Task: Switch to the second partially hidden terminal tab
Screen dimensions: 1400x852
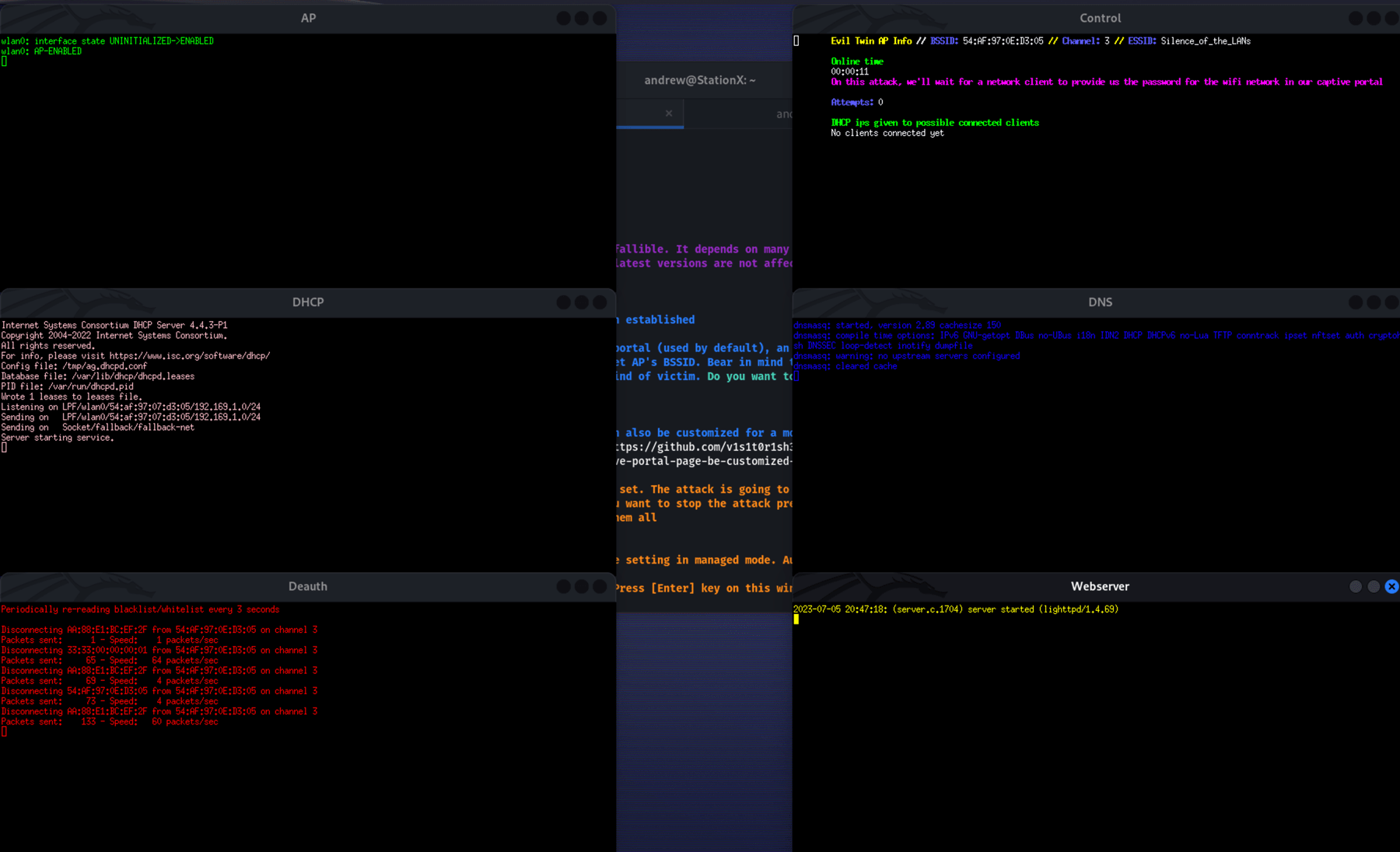Action: (x=739, y=114)
